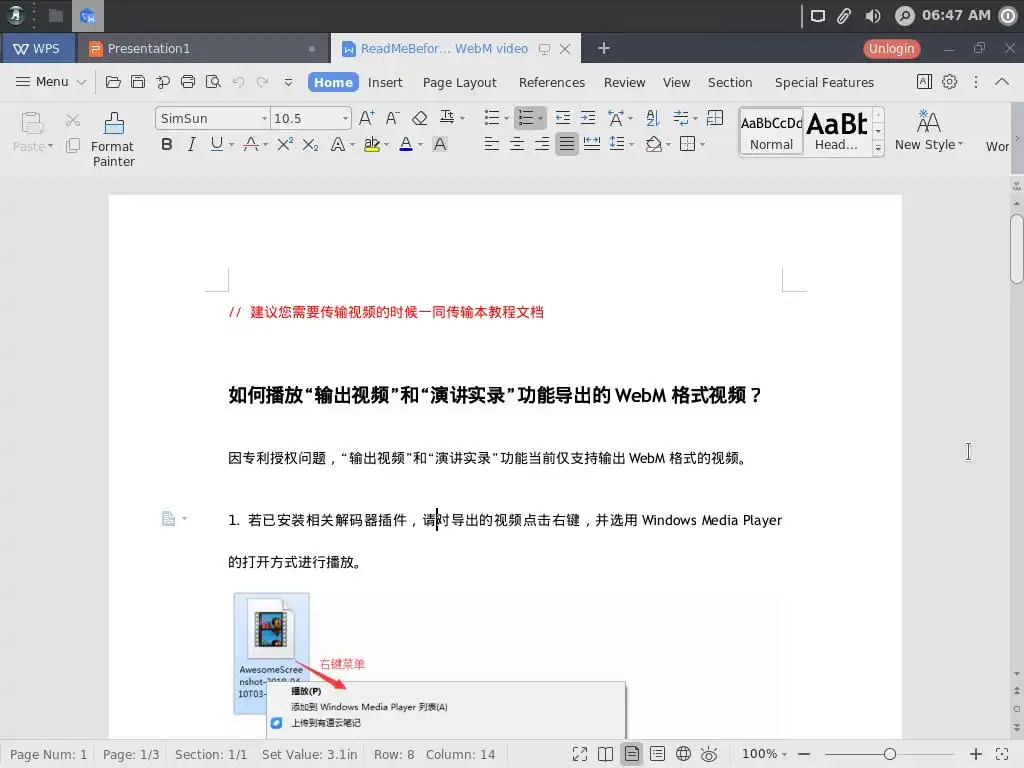Switch to Web Layout view icon
The image size is (1024, 768).
pos(683,754)
